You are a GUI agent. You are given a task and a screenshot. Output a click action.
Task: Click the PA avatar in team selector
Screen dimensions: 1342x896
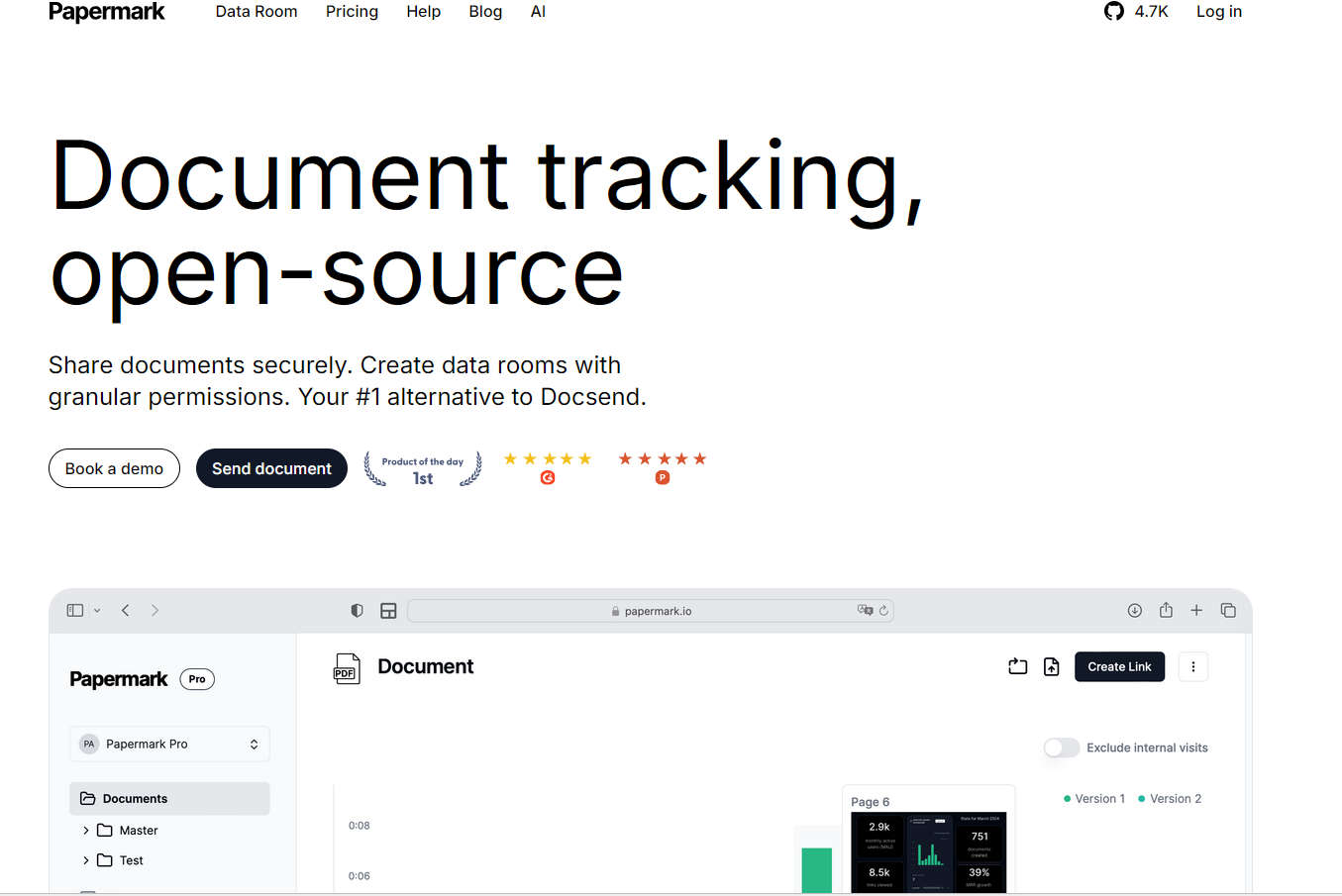89,745
